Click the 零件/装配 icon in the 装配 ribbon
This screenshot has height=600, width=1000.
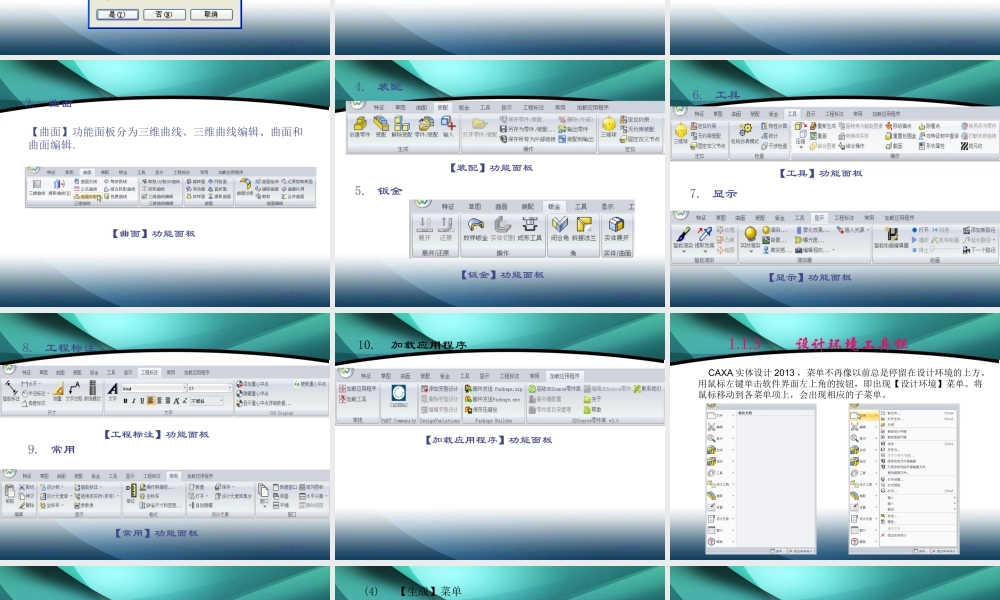[425, 127]
